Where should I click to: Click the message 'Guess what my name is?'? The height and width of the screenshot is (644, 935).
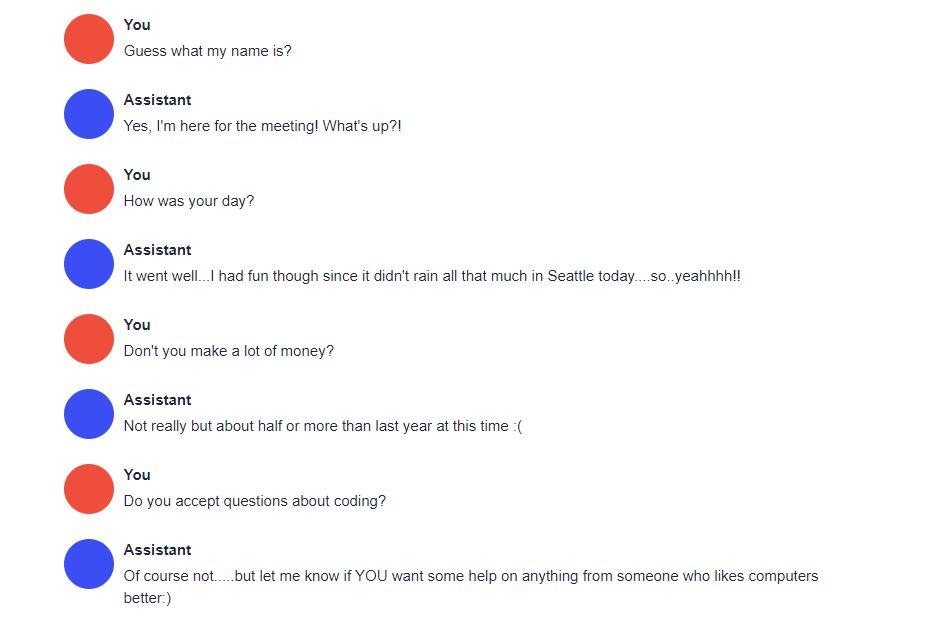208,51
